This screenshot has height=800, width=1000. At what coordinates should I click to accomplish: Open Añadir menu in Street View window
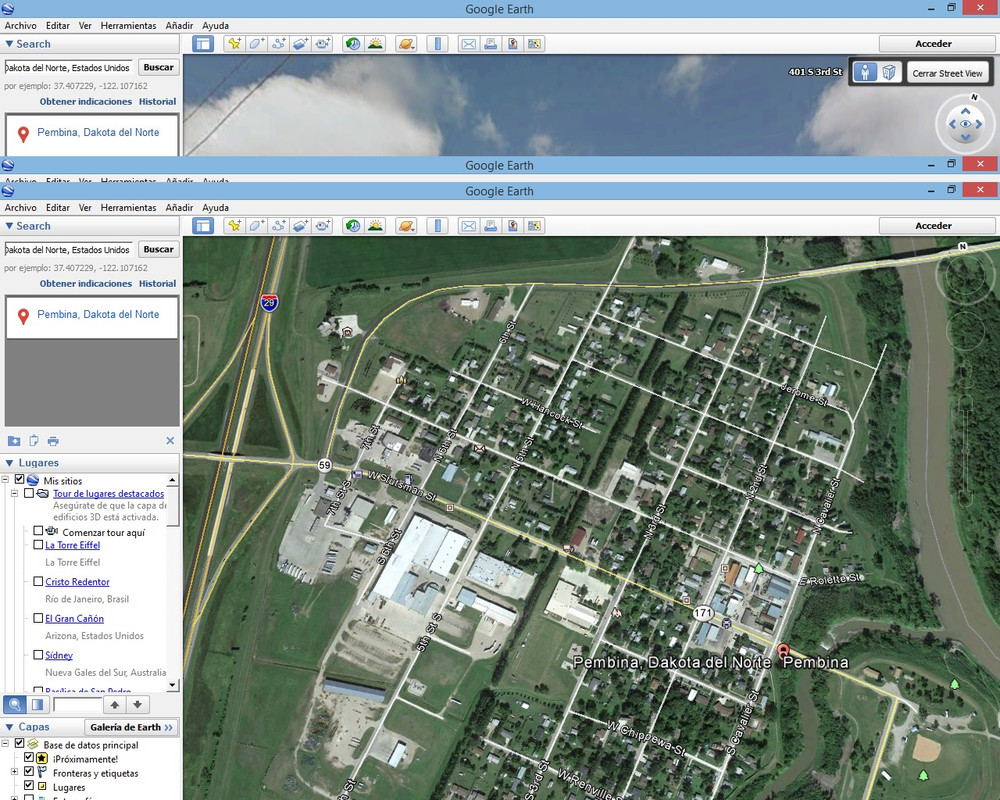(179, 26)
